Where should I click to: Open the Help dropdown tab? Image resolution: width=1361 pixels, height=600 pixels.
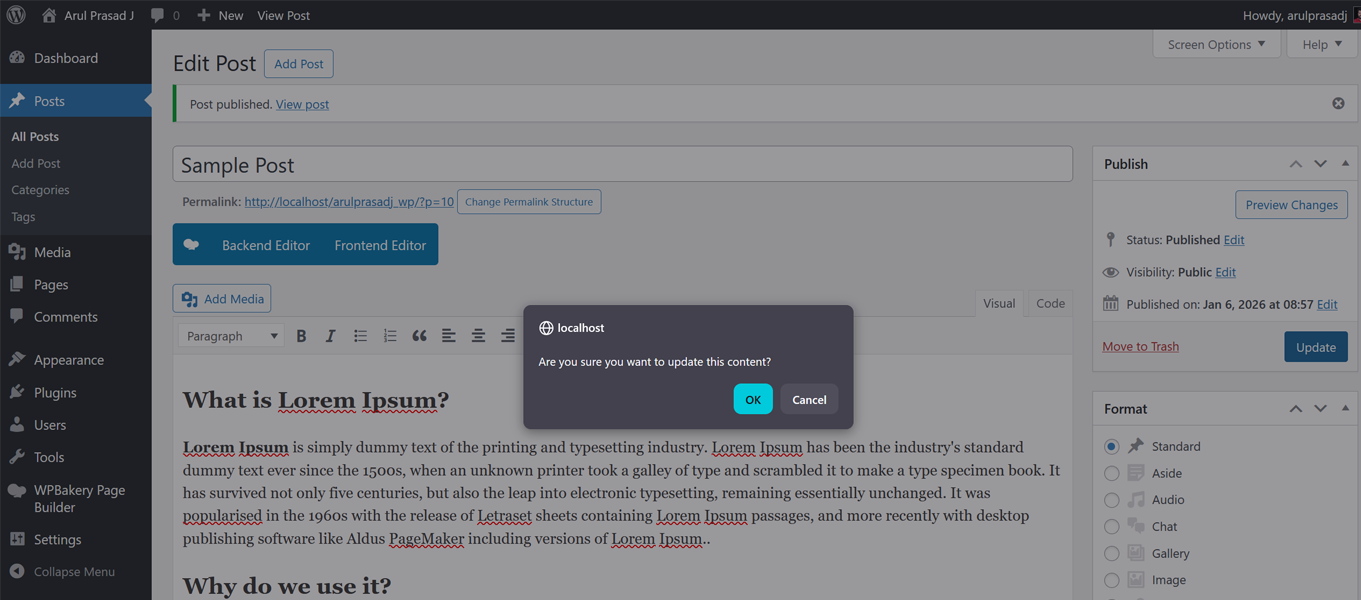[1322, 44]
